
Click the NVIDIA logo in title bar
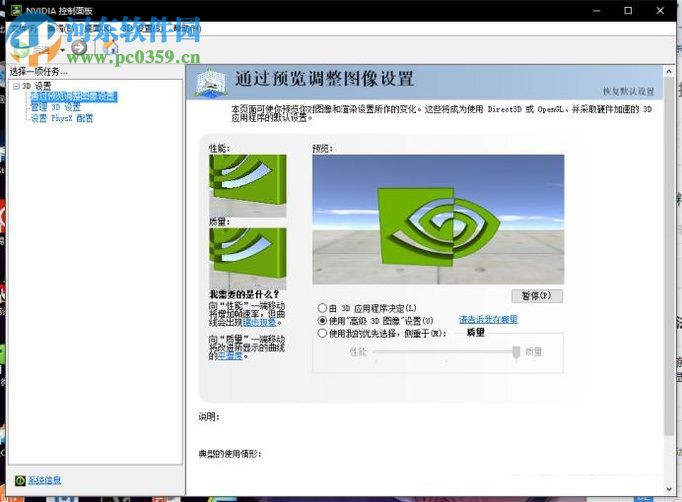(x=16, y=10)
